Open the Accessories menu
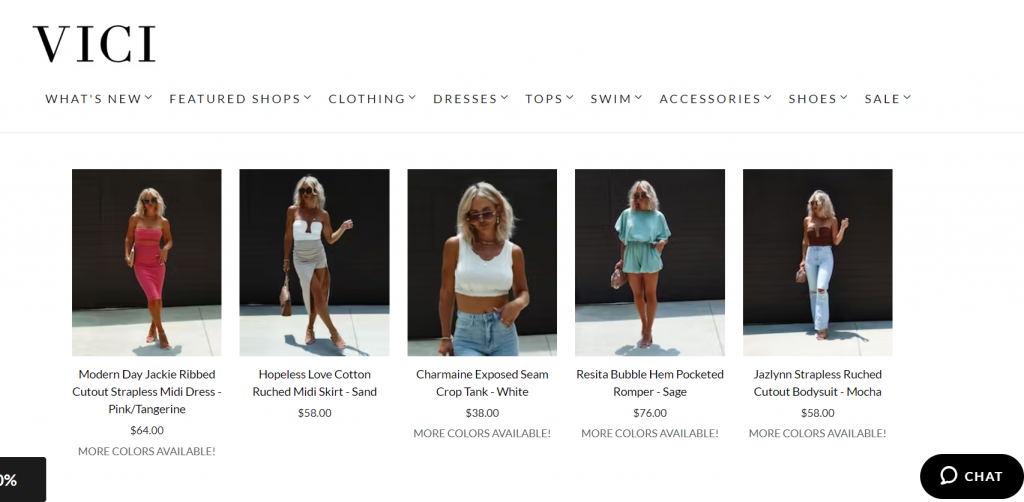The image size is (1024, 502). pyautogui.click(x=716, y=99)
